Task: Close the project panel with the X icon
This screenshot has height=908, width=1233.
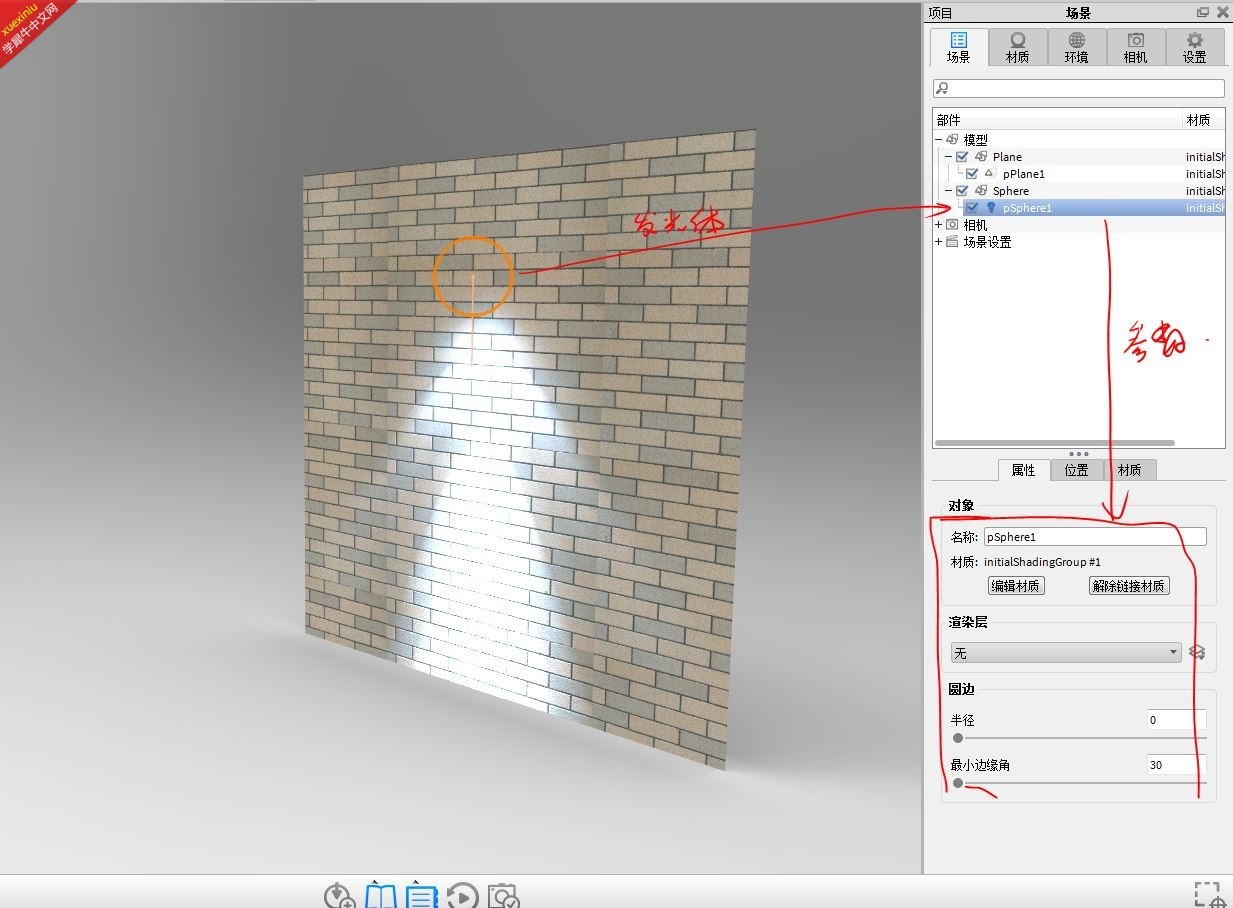Action: click(1222, 12)
